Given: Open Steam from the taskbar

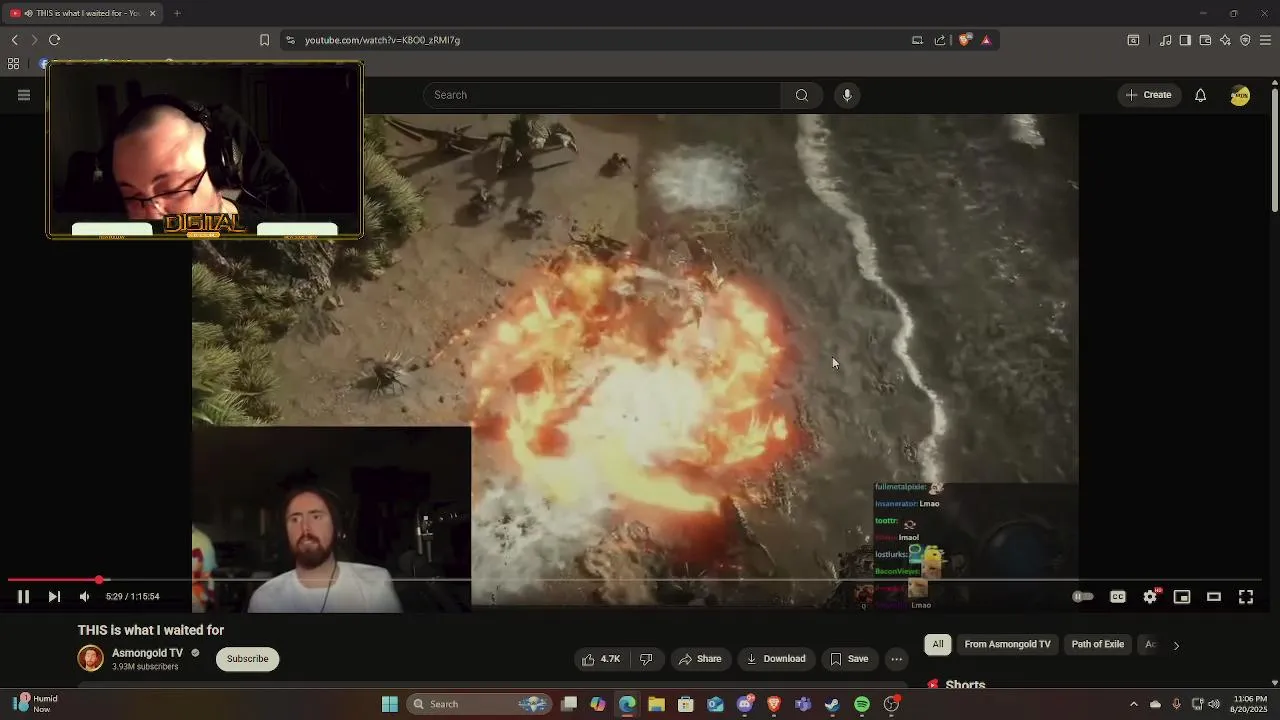Looking at the screenshot, I should coord(832,704).
